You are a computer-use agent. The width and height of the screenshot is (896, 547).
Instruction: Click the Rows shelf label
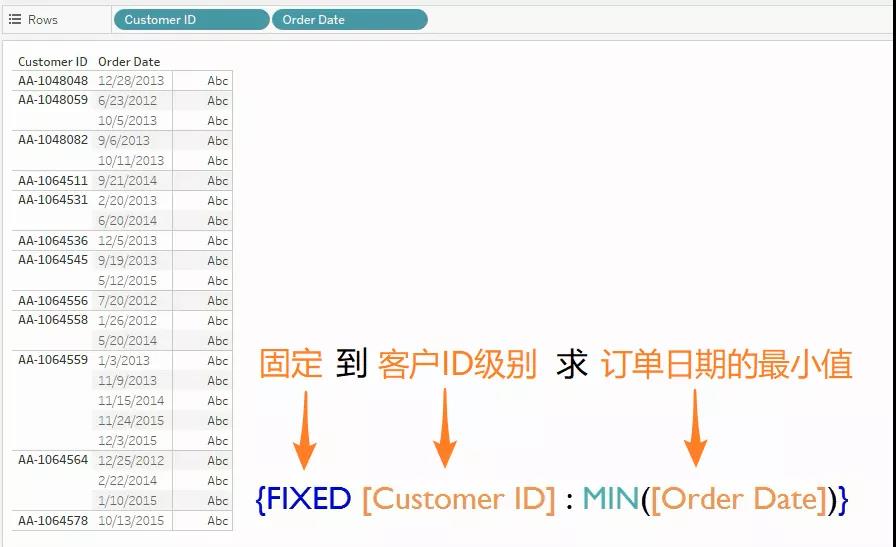click(43, 19)
